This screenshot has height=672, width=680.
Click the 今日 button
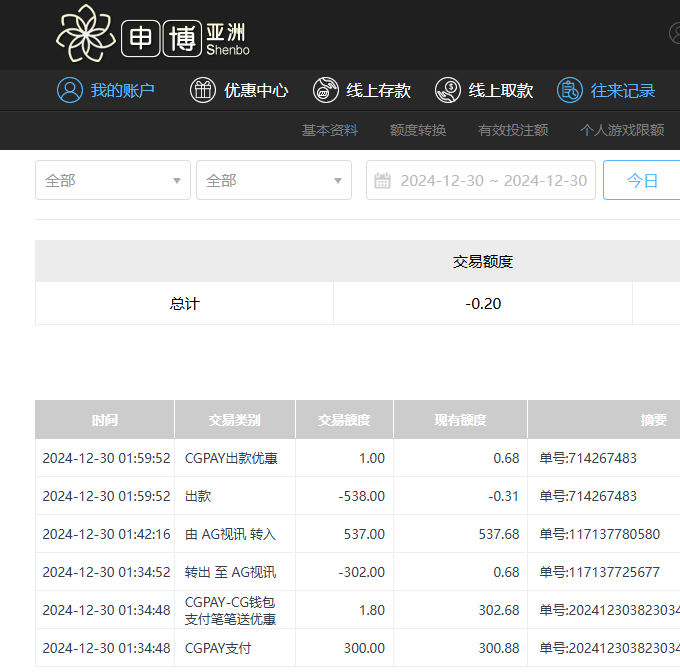[642, 180]
